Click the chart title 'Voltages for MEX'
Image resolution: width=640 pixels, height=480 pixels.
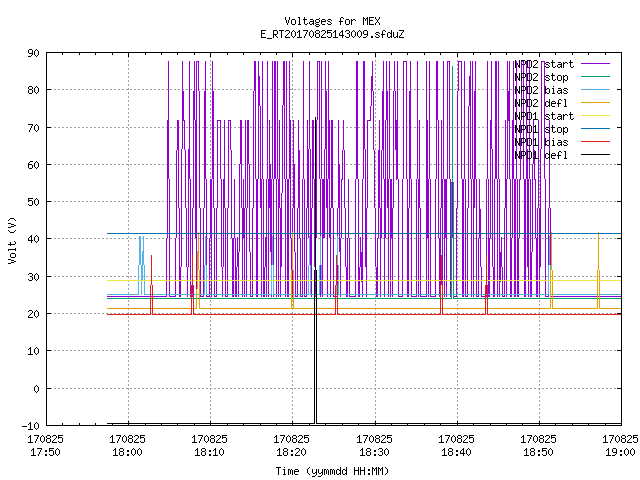[x=332, y=21]
